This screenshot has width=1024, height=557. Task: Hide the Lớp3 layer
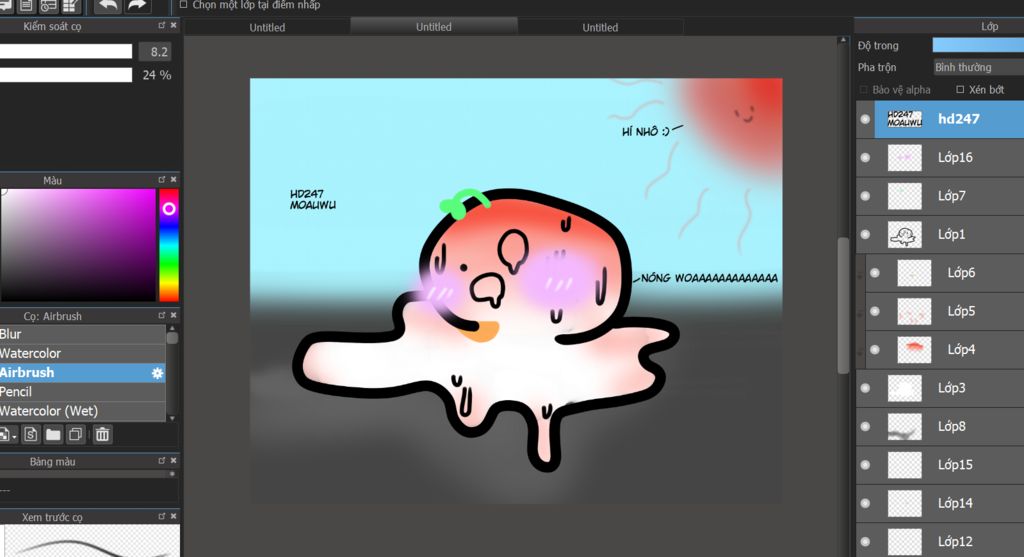click(x=865, y=388)
